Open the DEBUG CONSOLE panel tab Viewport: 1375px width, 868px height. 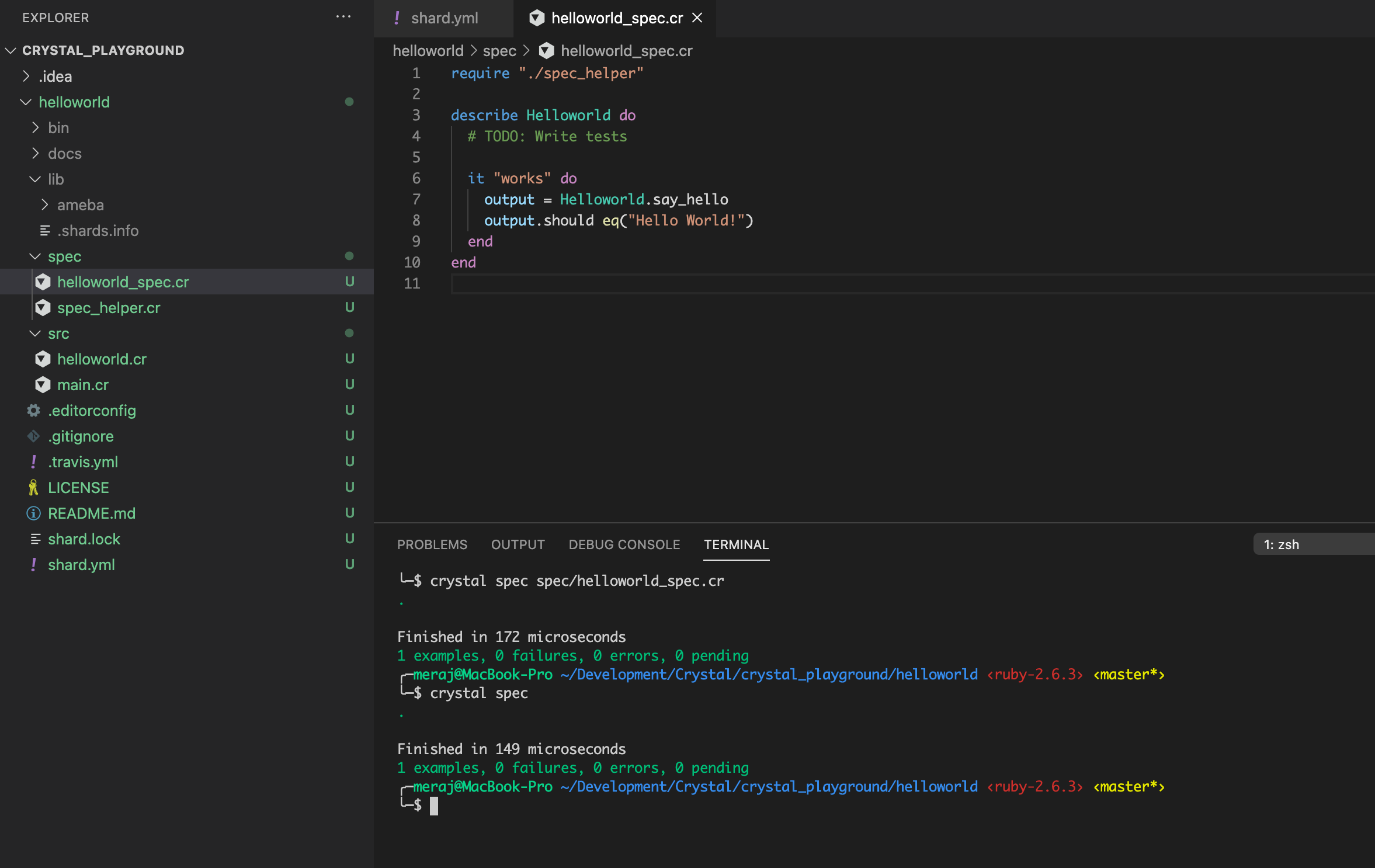tap(624, 544)
